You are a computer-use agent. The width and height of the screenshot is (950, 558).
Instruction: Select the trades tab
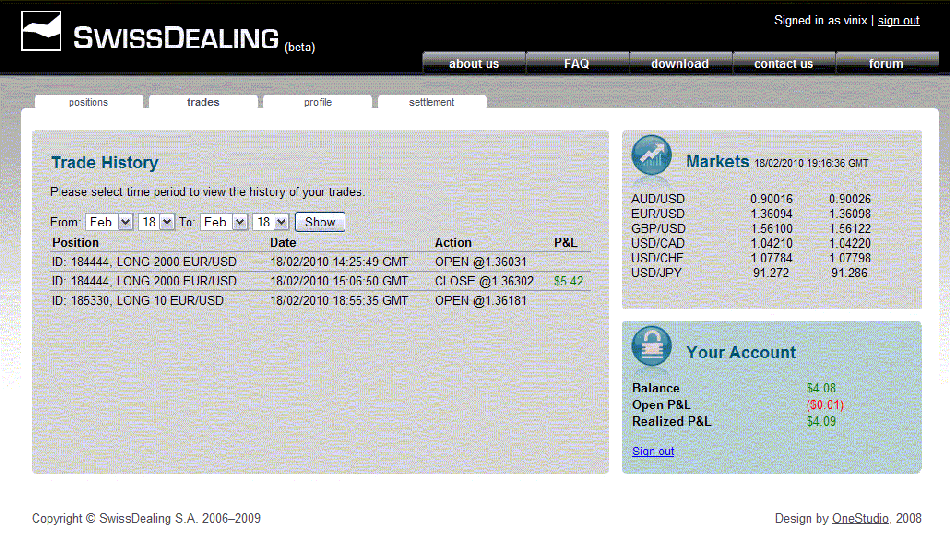(203, 102)
